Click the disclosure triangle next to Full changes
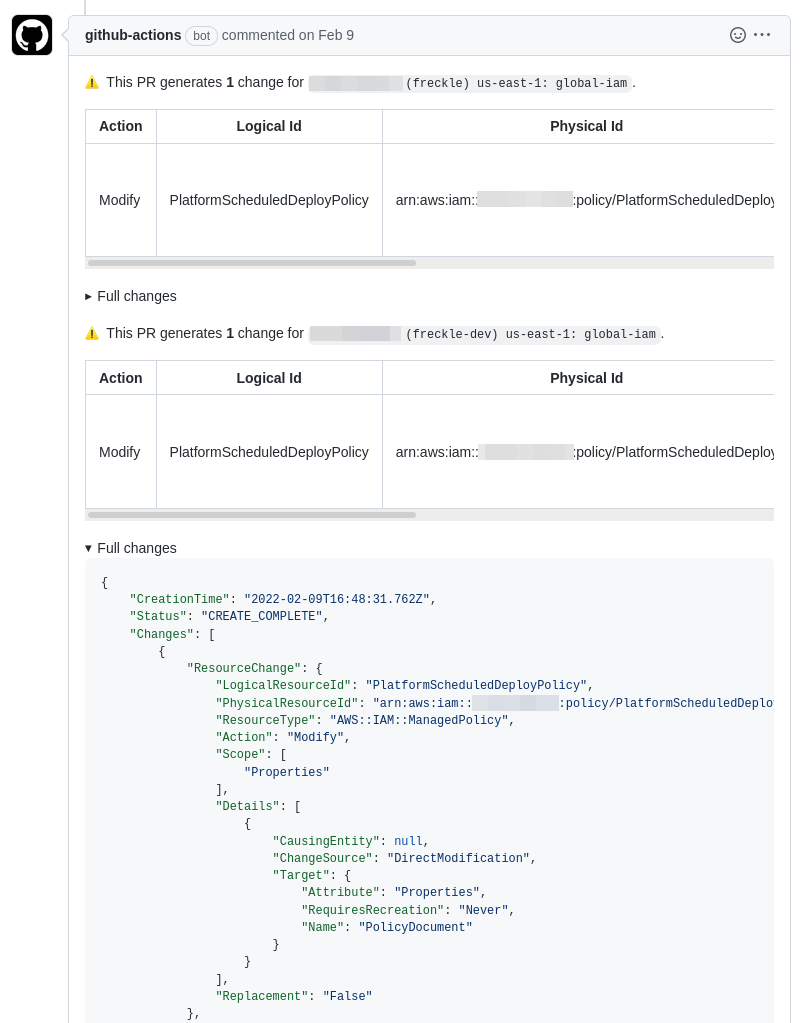Screen dimensions: 808x1023 (89, 296)
